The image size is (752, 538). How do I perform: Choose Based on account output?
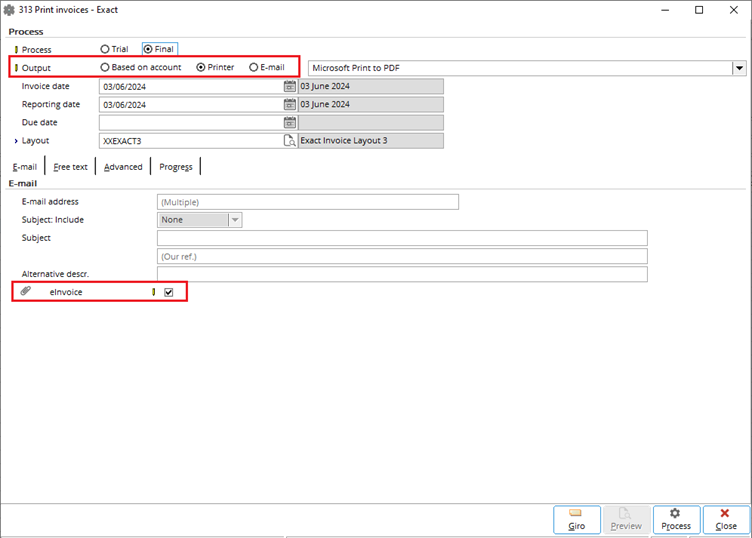click(x=141, y=68)
